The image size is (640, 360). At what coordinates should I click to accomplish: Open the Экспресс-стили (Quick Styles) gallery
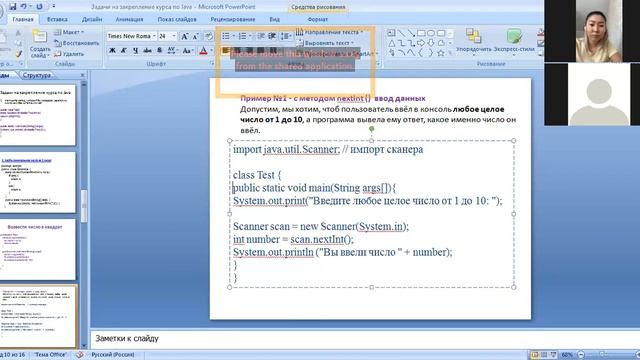coord(514,42)
